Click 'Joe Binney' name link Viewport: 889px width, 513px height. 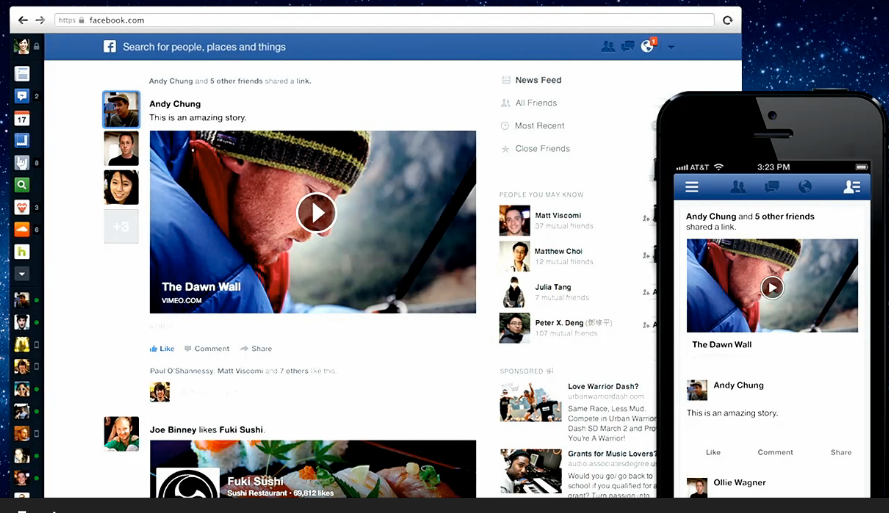pos(173,430)
